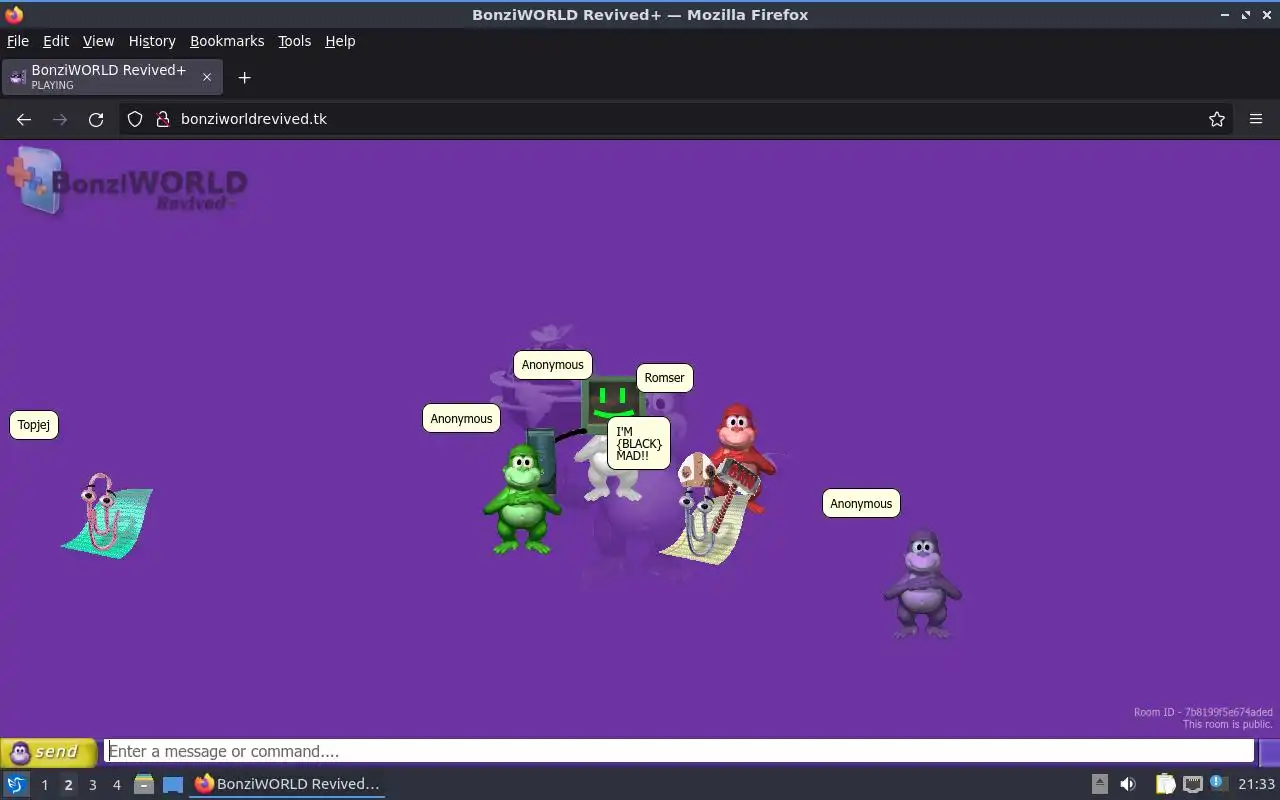Open the tracking protection shield

pyautogui.click(x=135, y=119)
